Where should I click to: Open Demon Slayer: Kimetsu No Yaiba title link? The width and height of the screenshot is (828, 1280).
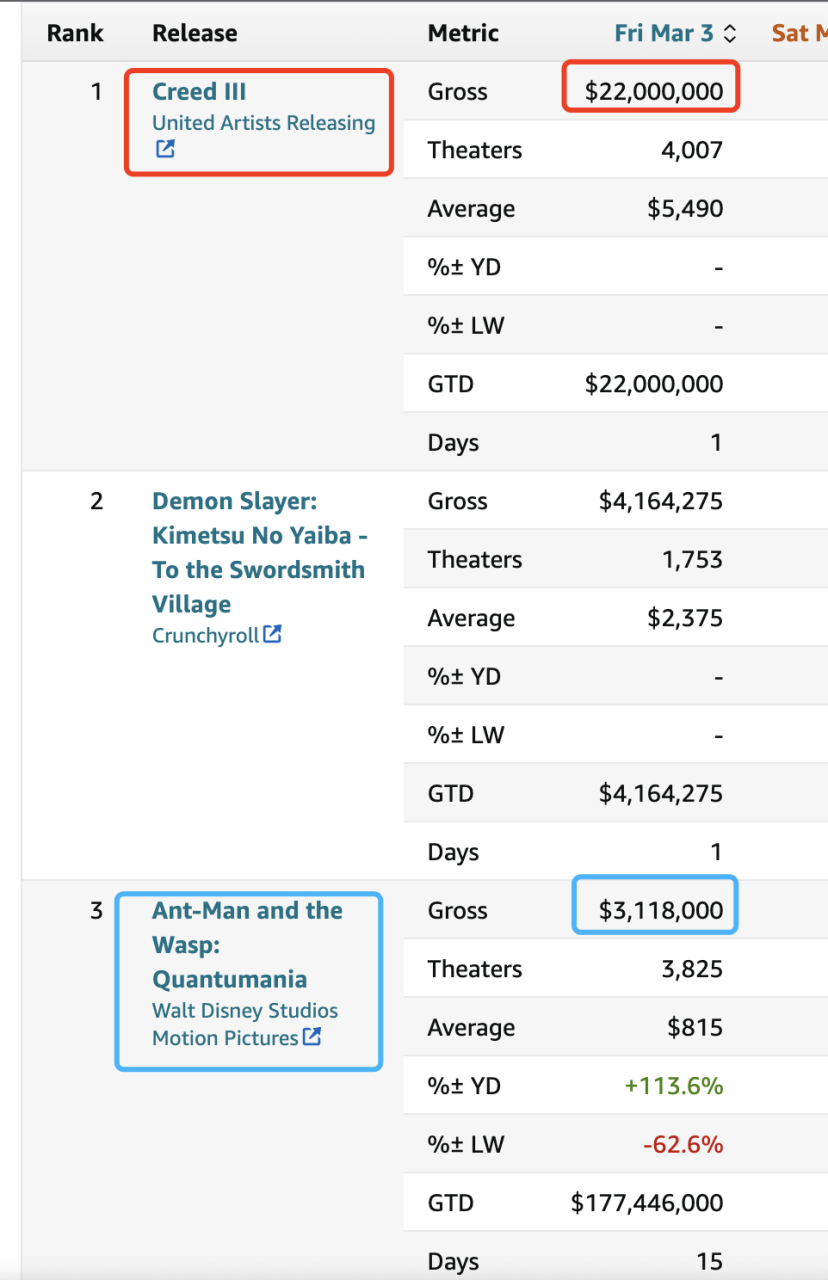258,552
